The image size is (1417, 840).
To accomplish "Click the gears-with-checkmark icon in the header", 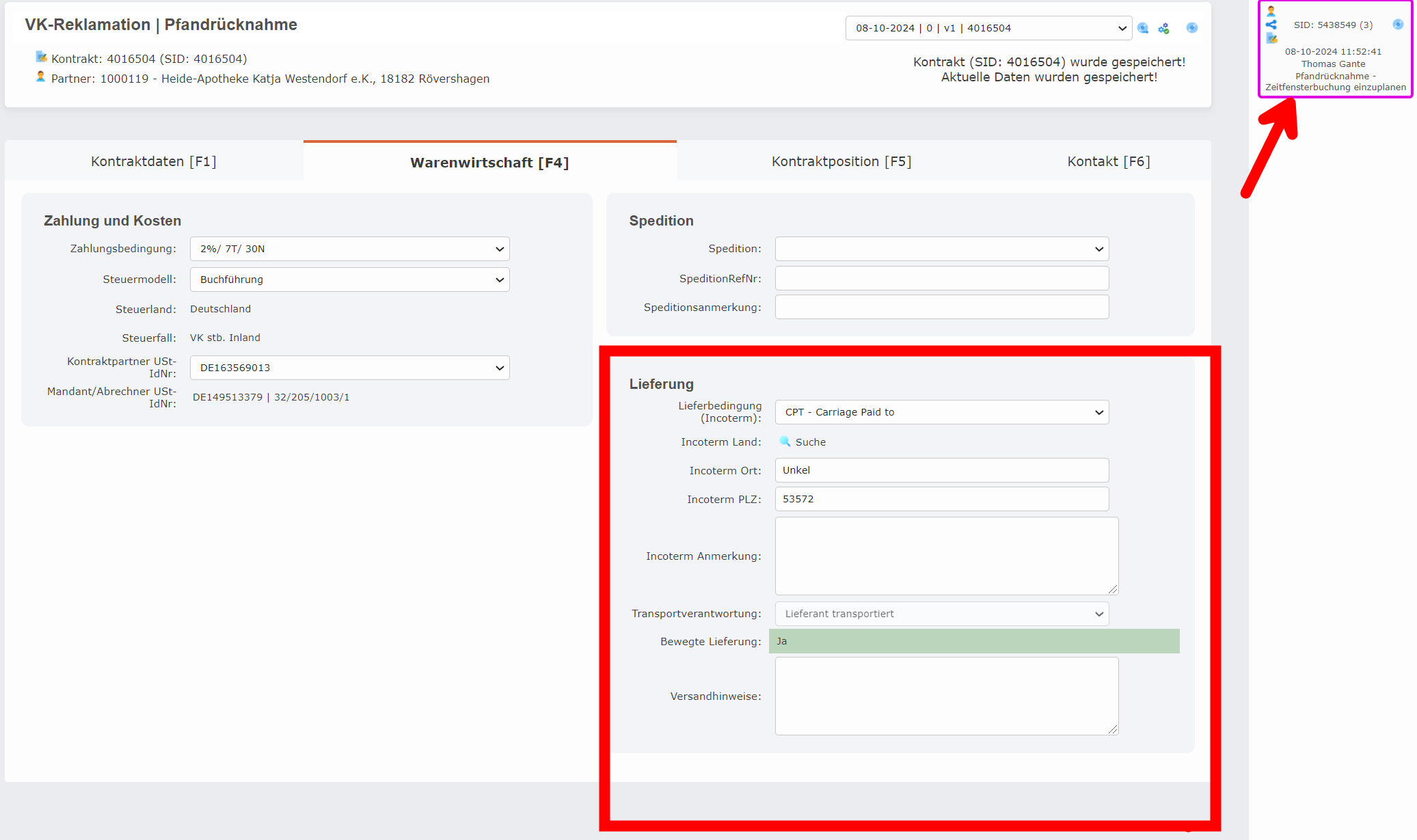I will click(x=1164, y=27).
